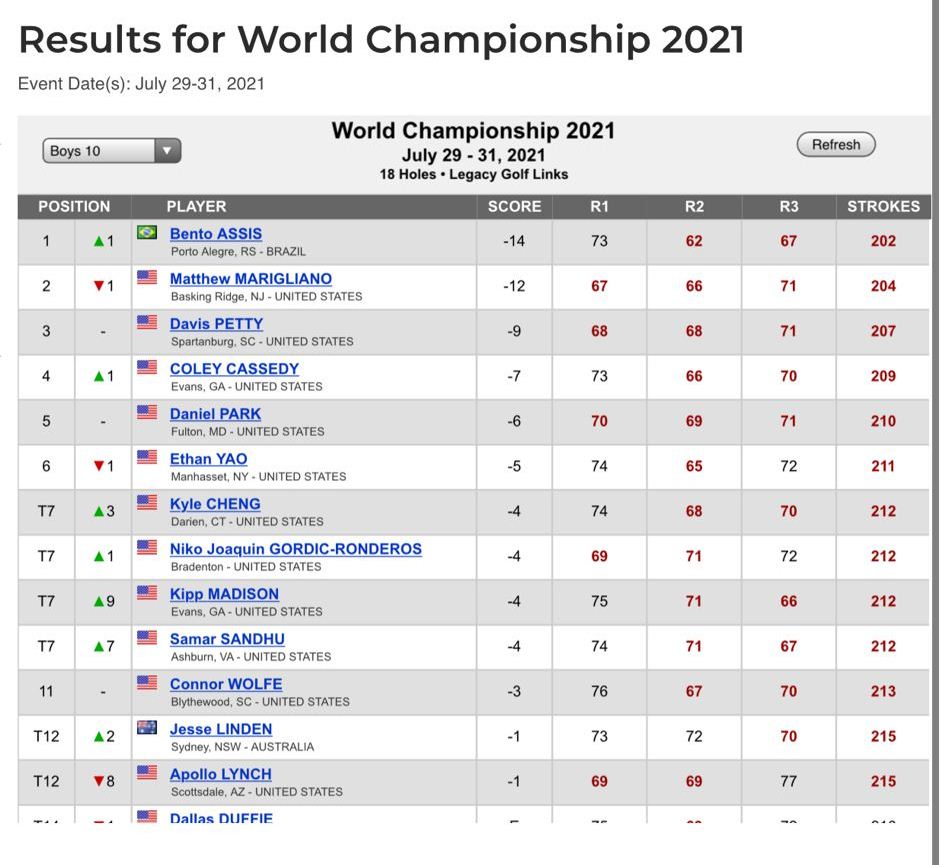Open Kyle CHENG player link
The image size is (946, 865).
click(215, 504)
